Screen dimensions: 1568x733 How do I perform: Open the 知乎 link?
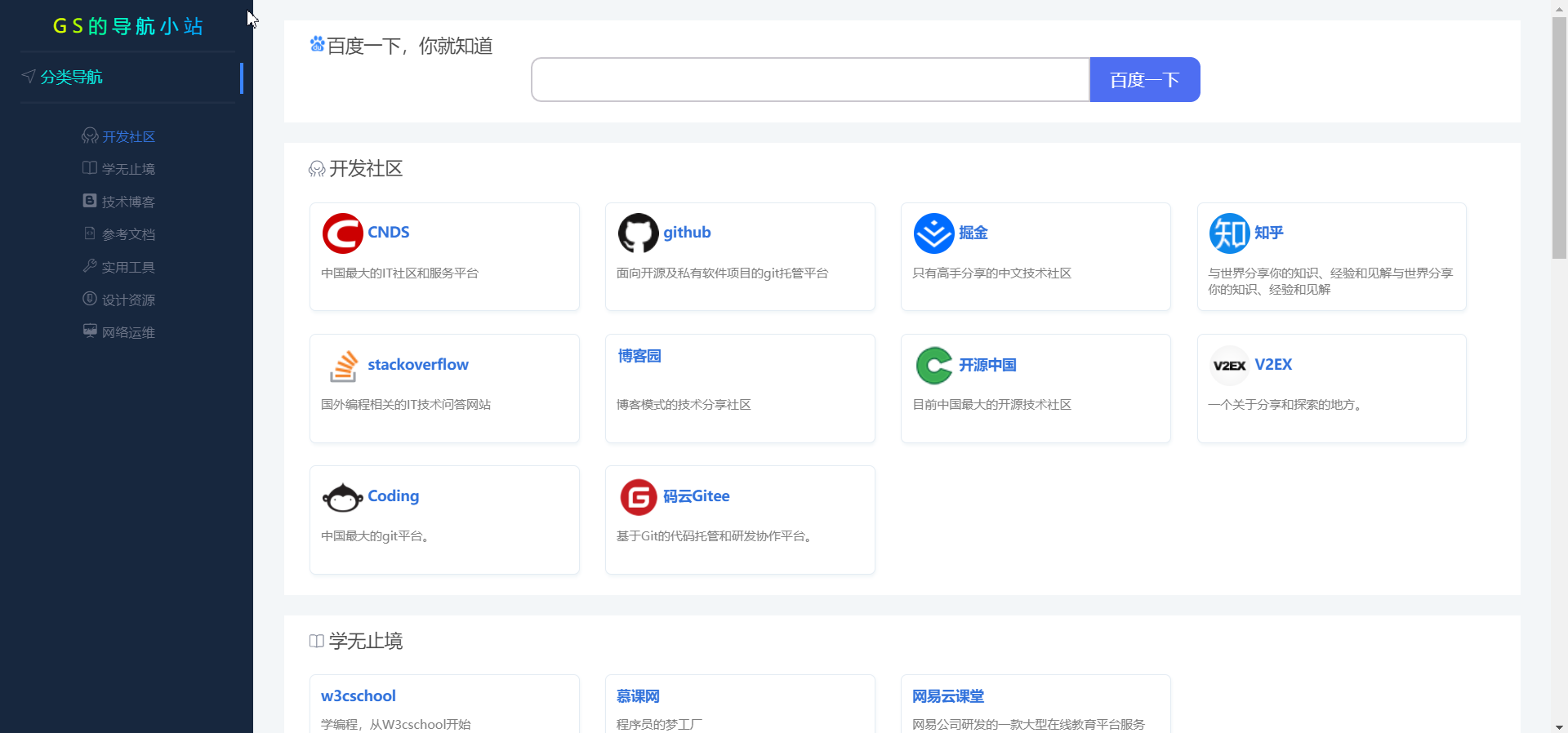coord(1269,233)
